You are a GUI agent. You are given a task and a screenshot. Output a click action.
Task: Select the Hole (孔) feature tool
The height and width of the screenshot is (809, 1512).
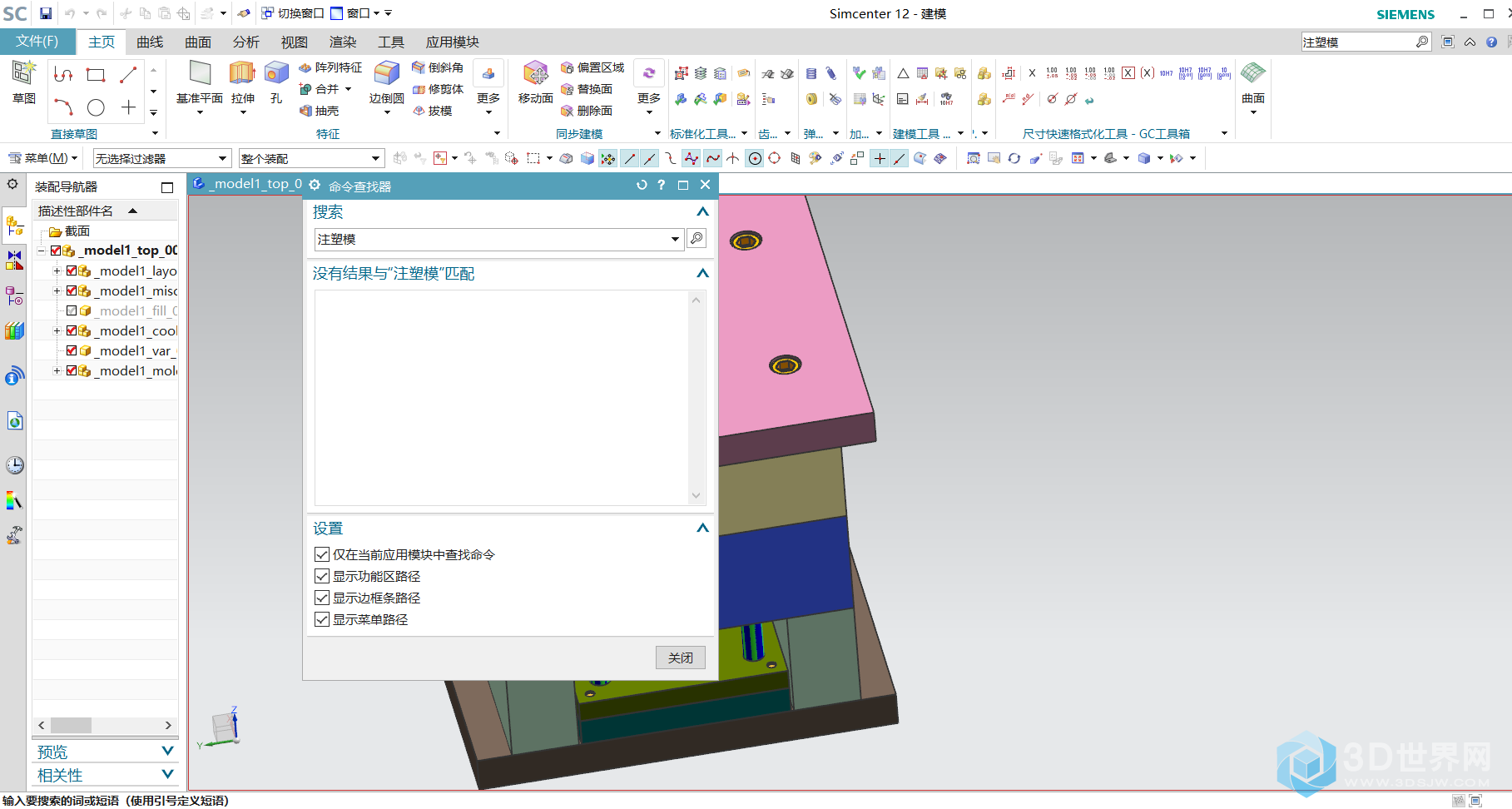[x=276, y=82]
